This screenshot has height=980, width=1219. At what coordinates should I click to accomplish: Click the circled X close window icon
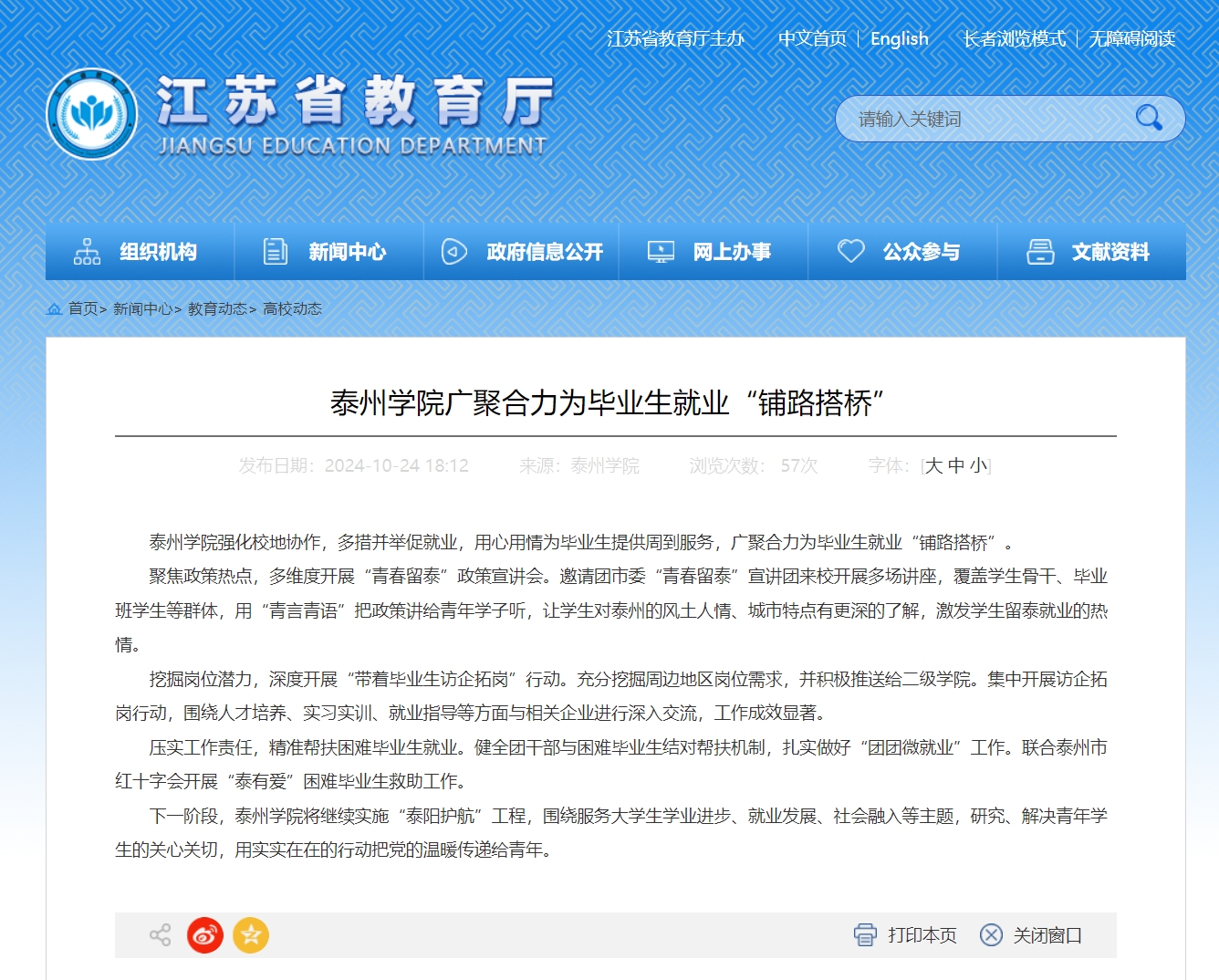991,935
